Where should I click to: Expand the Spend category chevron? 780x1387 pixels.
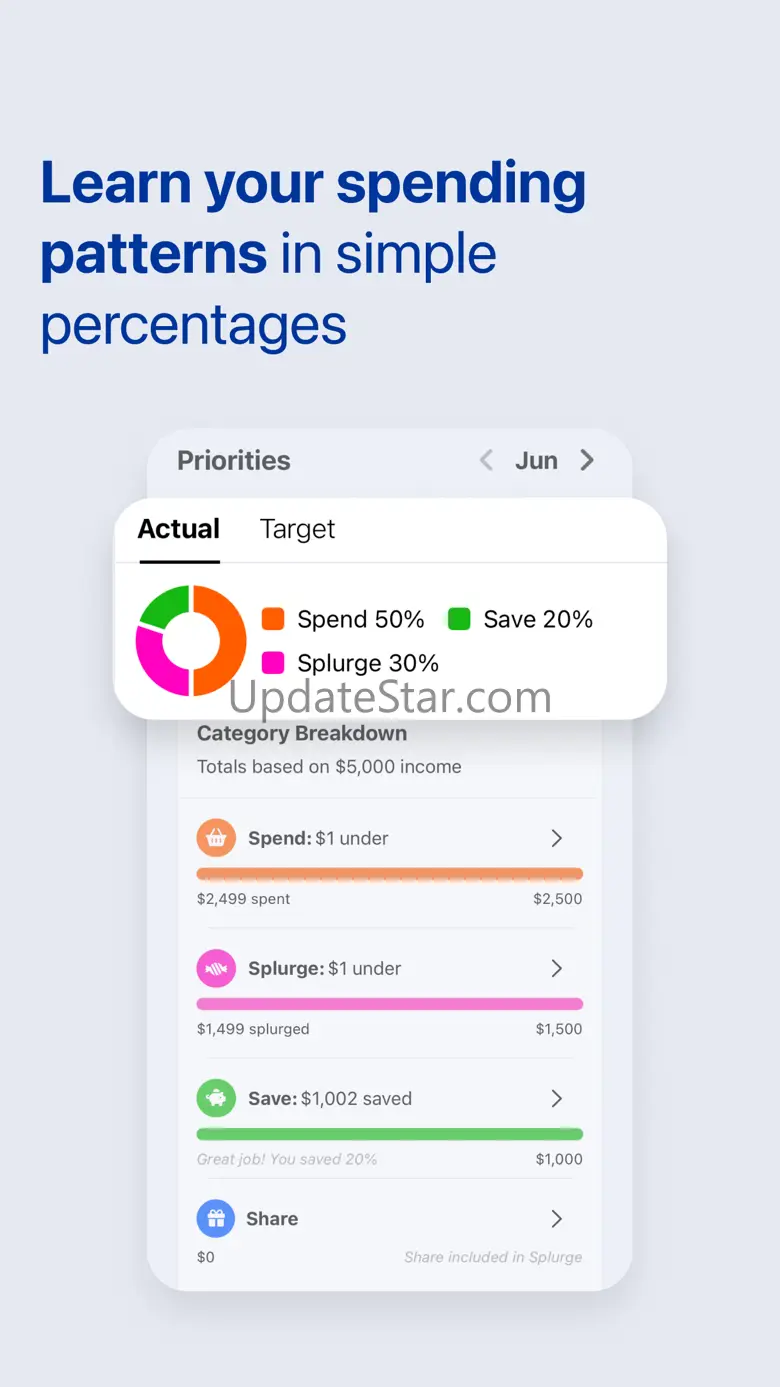click(557, 838)
